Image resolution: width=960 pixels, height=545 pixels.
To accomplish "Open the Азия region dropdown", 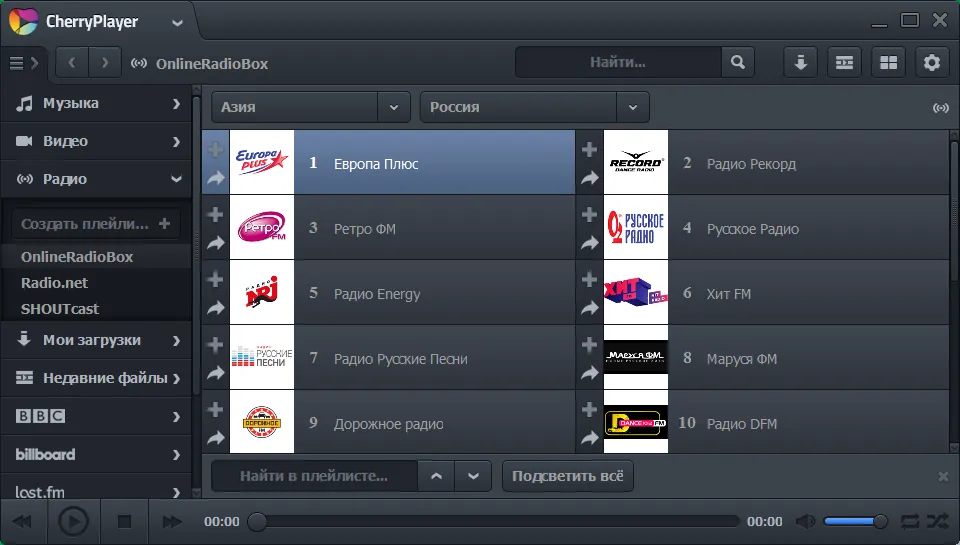I will click(x=310, y=107).
